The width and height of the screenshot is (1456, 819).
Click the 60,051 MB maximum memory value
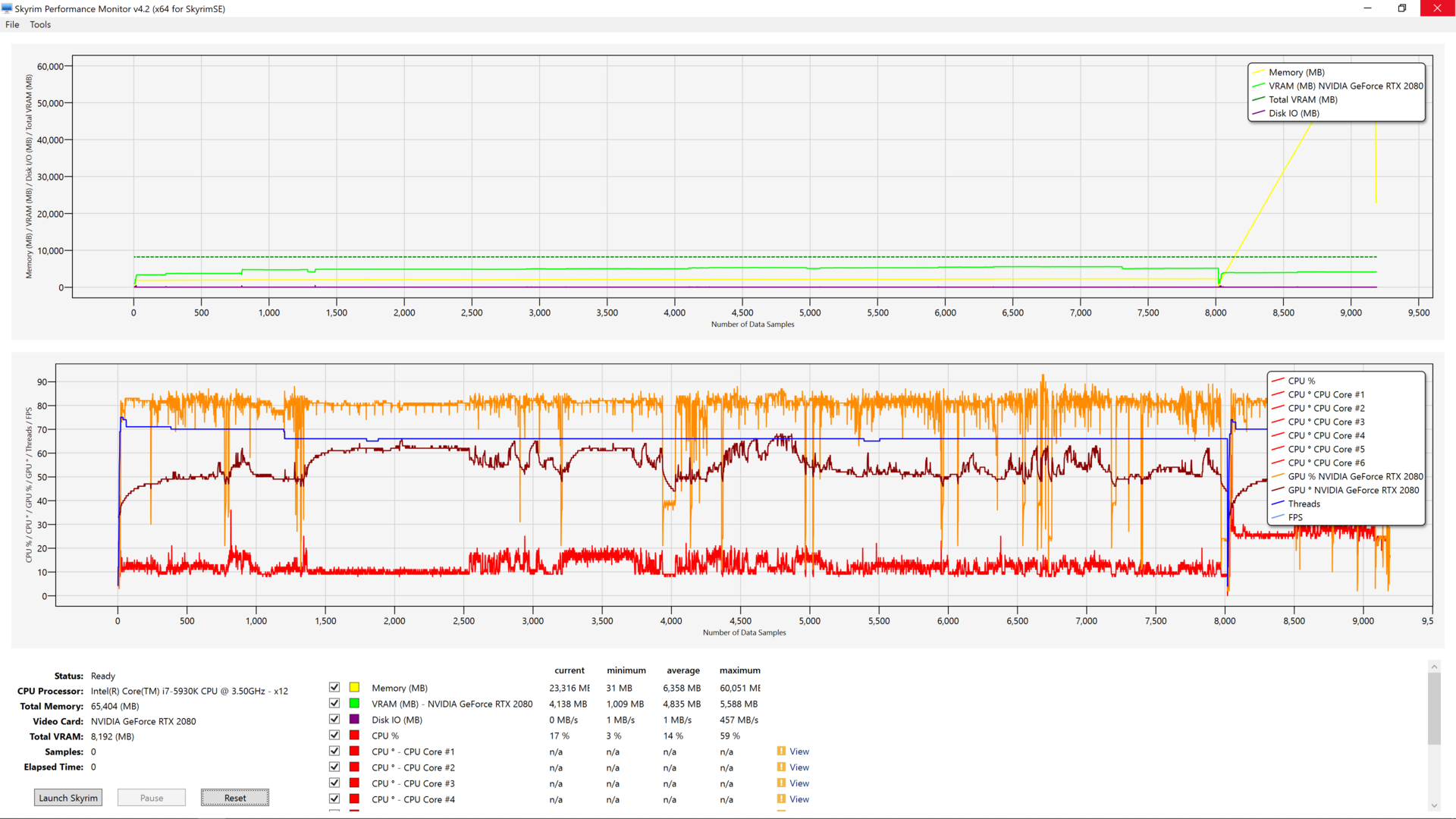point(740,688)
